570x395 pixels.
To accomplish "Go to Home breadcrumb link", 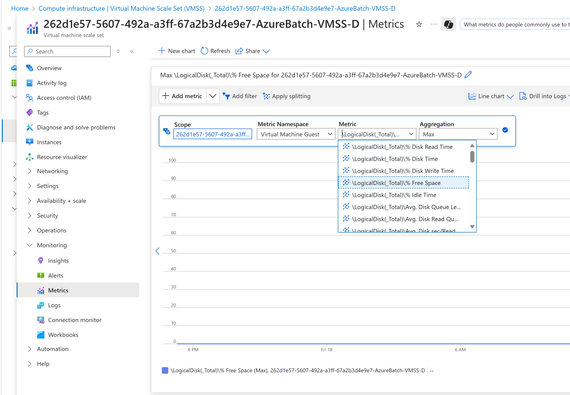I will [x=20, y=8].
